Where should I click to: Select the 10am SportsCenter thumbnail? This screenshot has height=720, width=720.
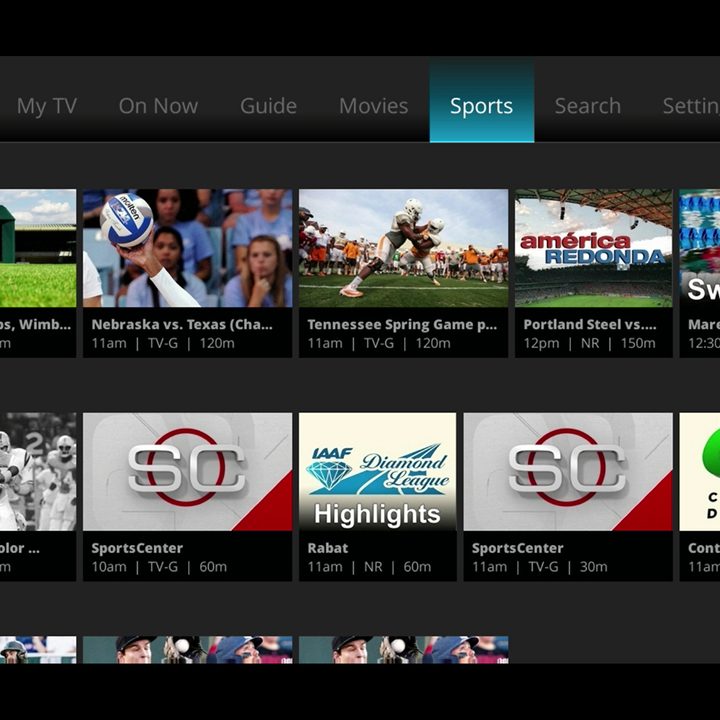coord(187,472)
